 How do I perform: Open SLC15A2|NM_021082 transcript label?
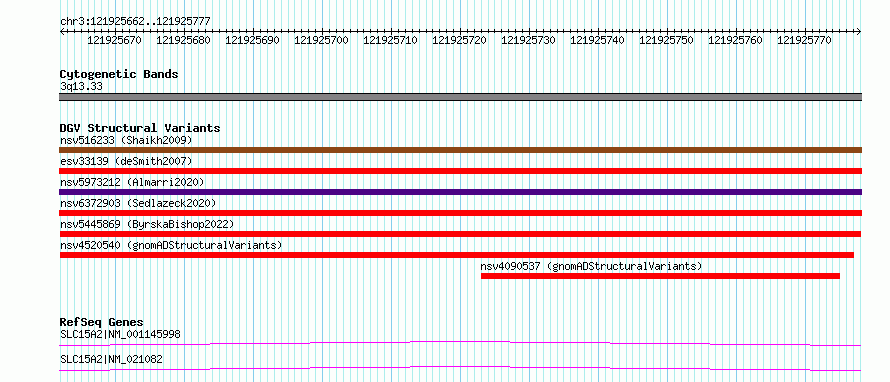111,359
